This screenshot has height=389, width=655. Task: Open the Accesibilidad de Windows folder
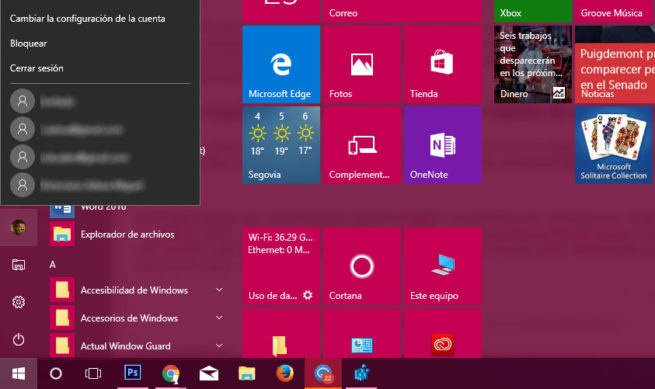(134, 290)
